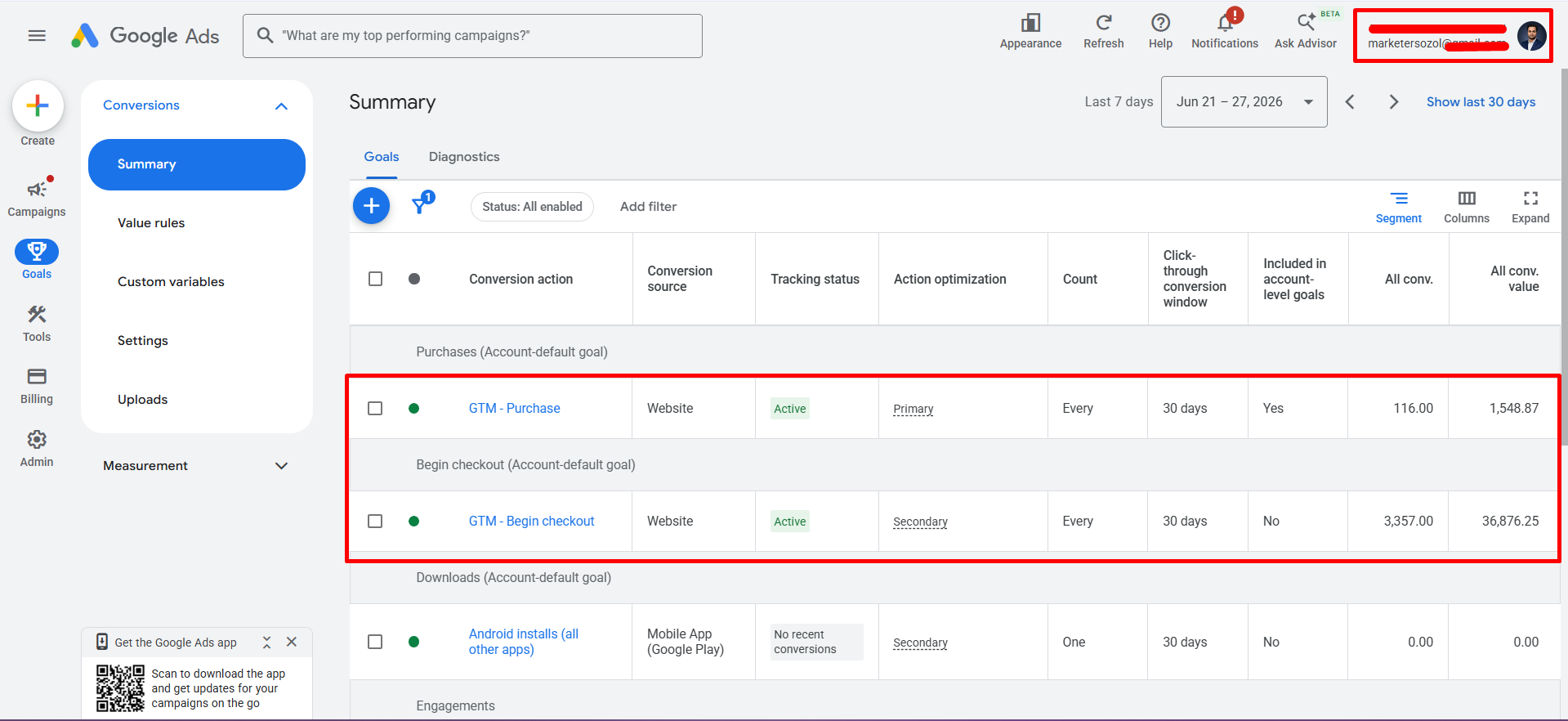The image size is (1568, 721).
Task: Open Android installs (all other apps)
Action: click(x=524, y=642)
